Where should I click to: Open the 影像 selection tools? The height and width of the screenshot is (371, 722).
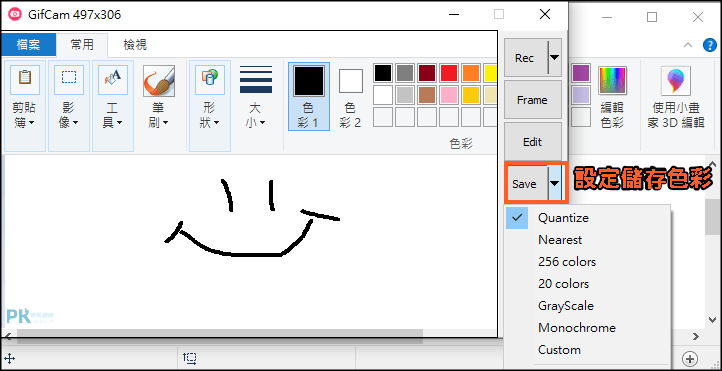[x=69, y=105]
